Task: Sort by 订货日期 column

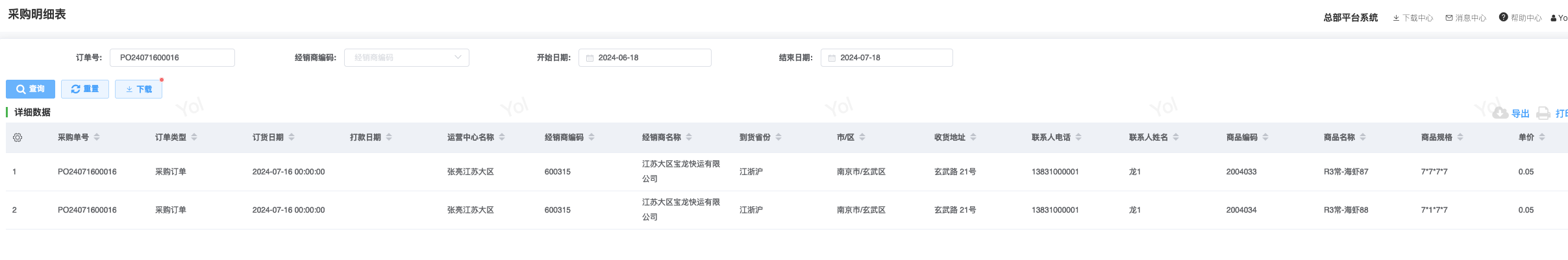Action: coord(292,137)
